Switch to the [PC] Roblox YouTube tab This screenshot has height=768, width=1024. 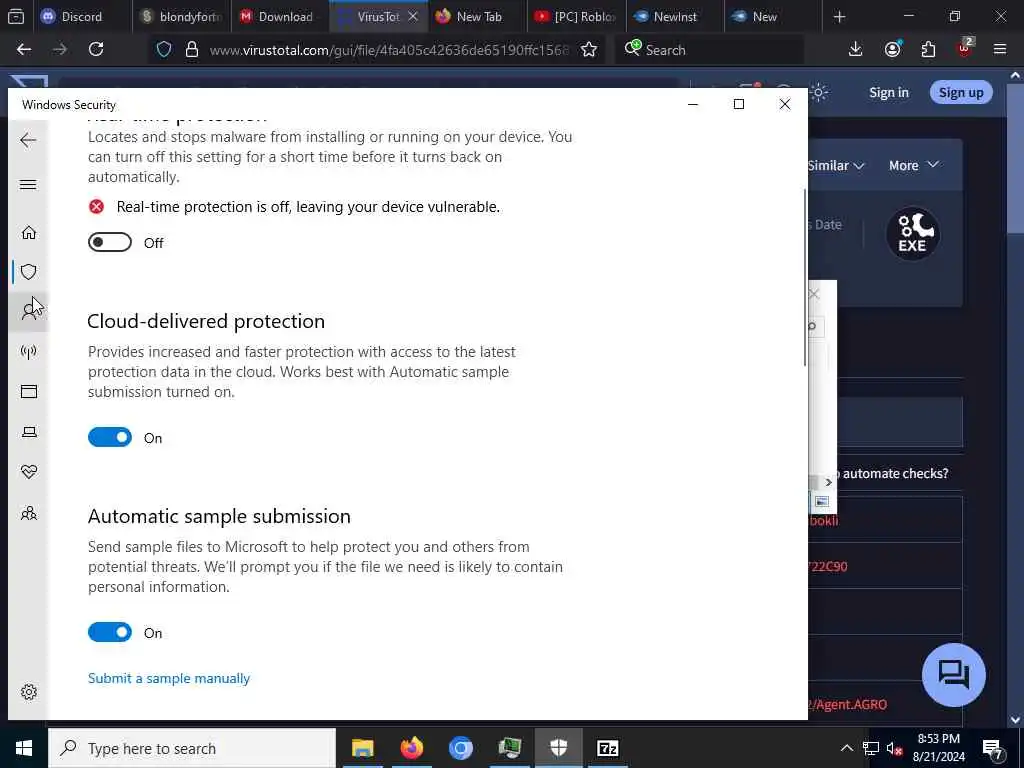[575, 16]
